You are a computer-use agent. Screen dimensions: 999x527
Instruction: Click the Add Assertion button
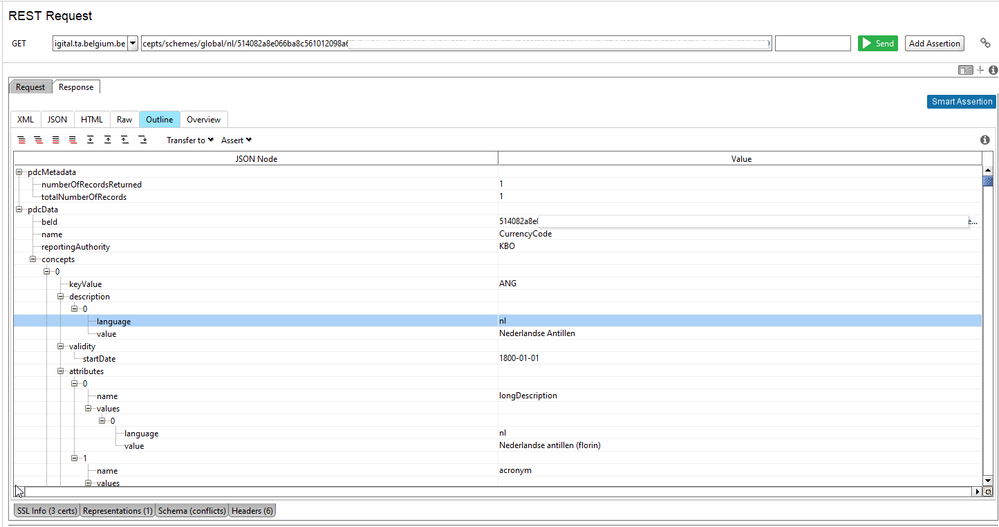pyautogui.click(x=934, y=44)
